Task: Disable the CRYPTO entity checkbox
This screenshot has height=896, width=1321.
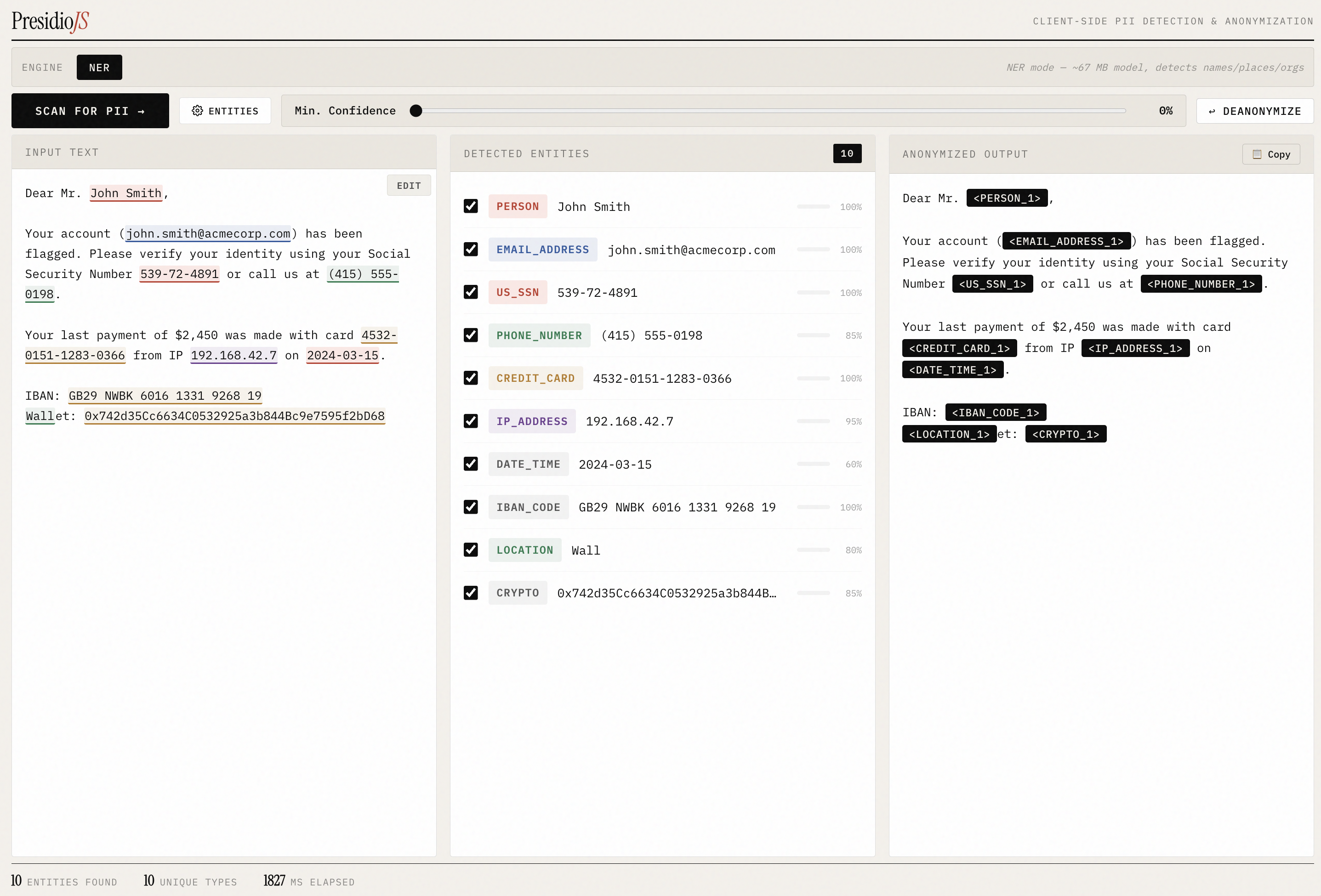Action: coord(471,593)
